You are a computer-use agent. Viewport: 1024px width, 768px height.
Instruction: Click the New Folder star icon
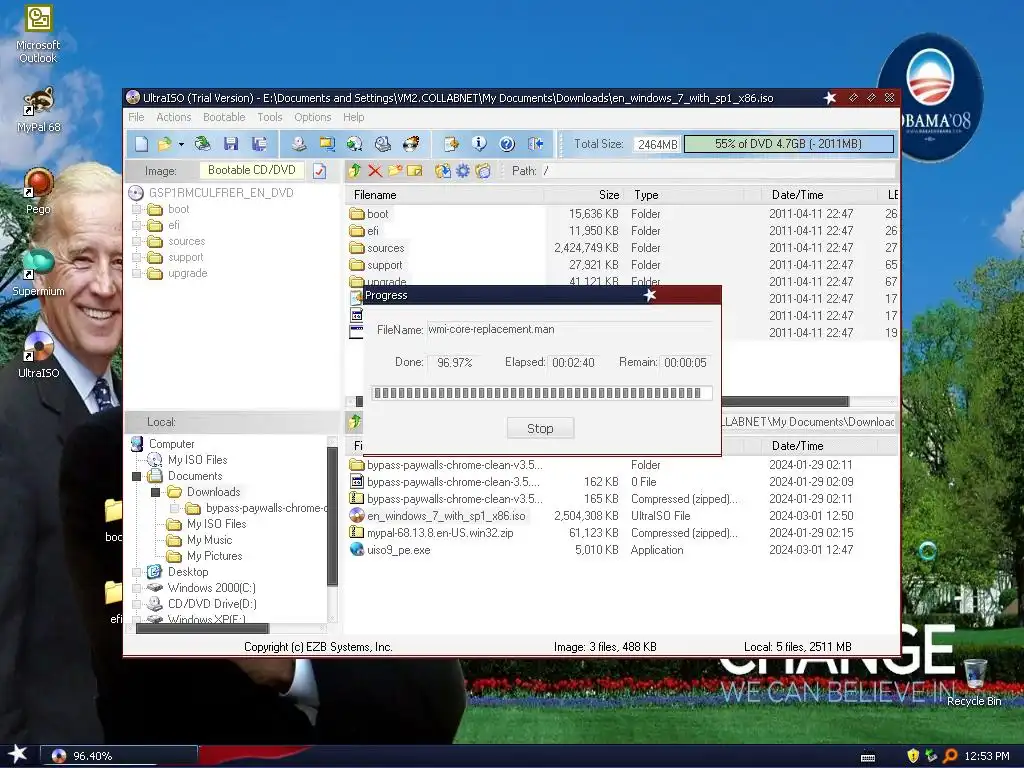pyautogui.click(x=394, y=171)
